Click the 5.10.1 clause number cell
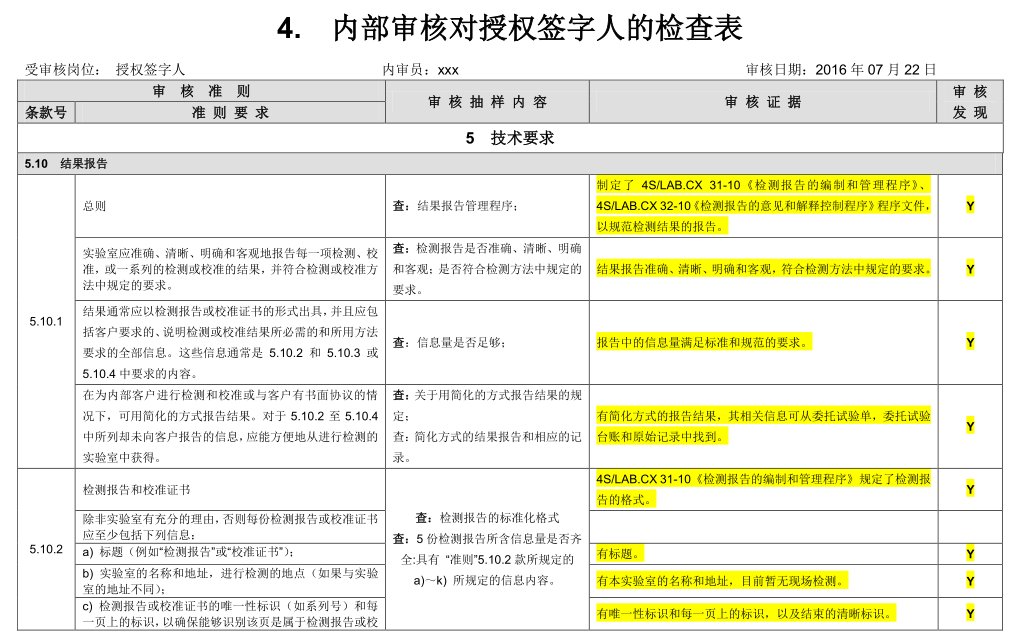 pos(46,321)
